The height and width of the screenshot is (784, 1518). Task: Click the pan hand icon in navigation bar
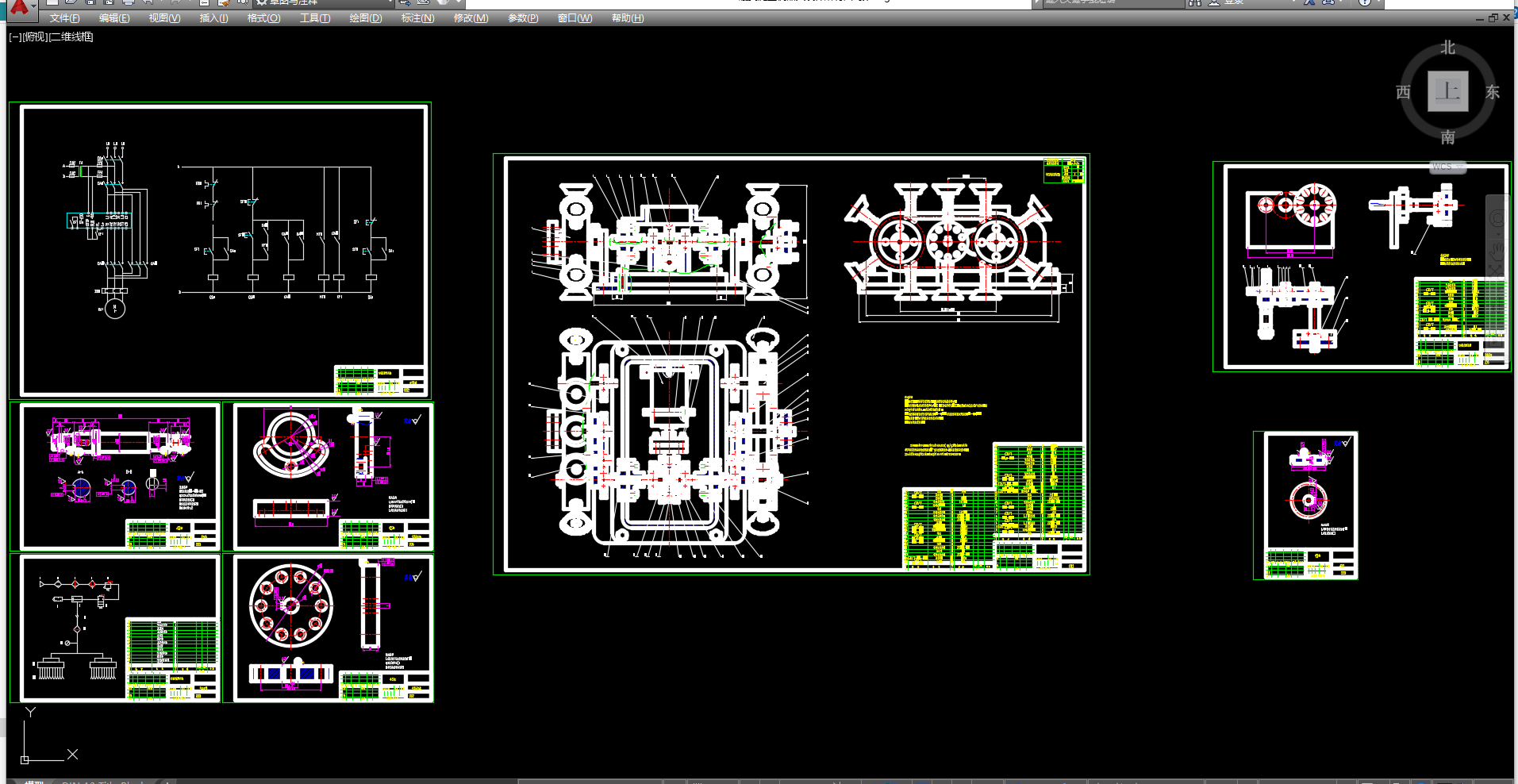(1497, 248)
